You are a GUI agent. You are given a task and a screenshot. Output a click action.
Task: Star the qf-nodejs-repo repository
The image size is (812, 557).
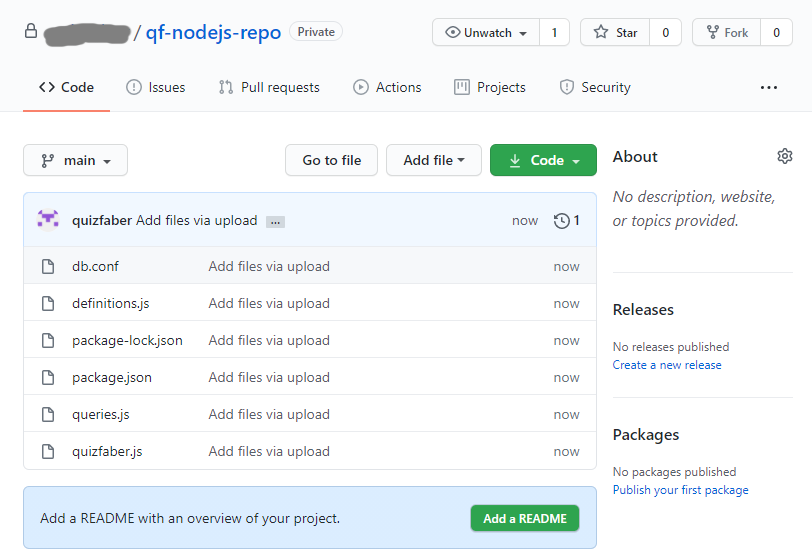[615, 32]
